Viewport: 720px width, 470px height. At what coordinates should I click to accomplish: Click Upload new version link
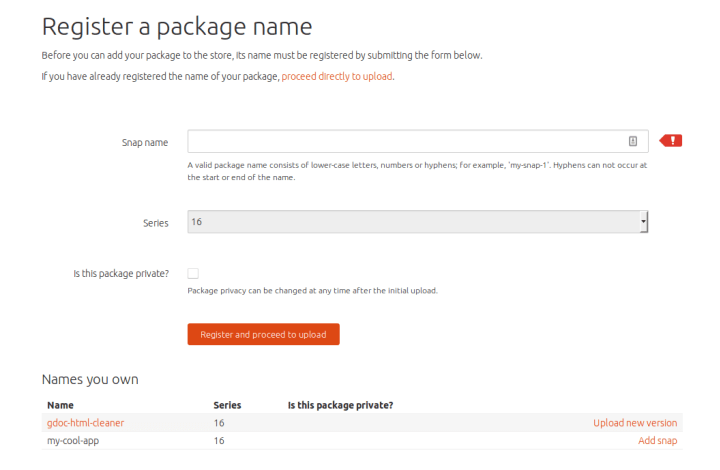[x=635, y=423]
